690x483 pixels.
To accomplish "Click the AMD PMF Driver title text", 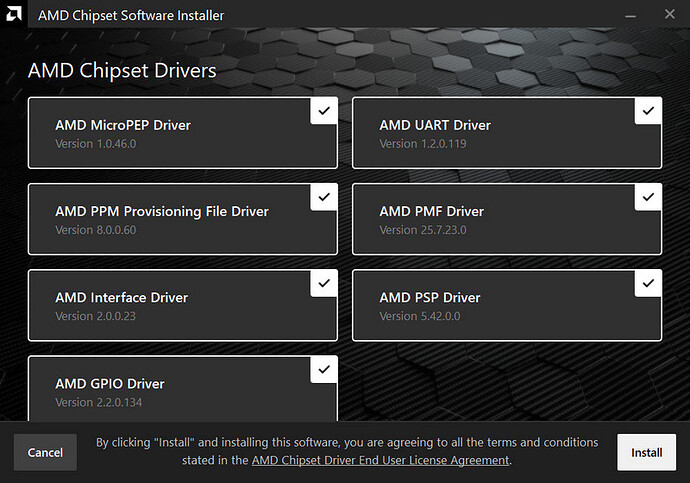I will 431,212.
